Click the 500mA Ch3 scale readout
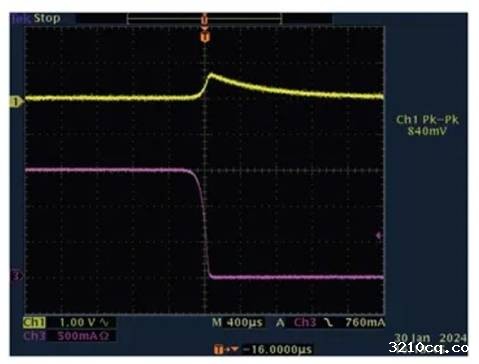 pos(78,336)
